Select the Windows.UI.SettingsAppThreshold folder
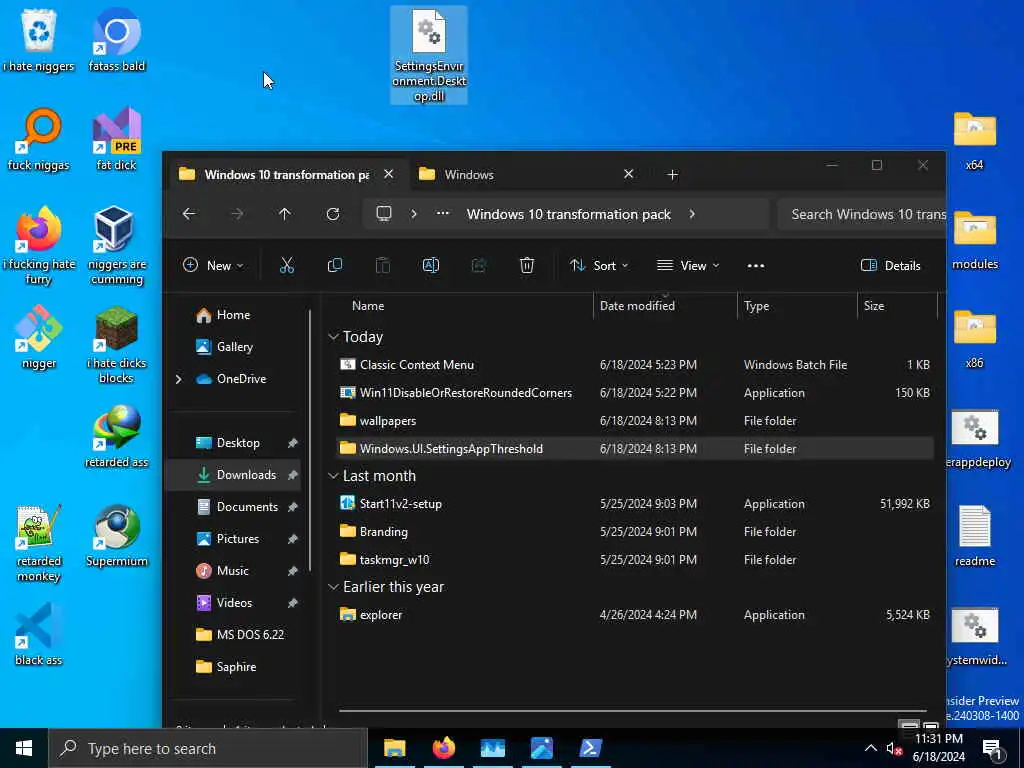This screenshot has width=1024, height=768. pos(635,449)
